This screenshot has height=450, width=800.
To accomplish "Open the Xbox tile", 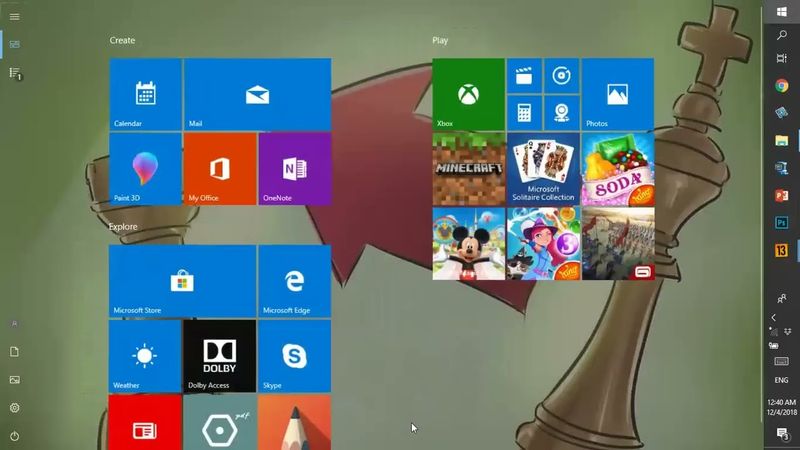I will [467, 94].
